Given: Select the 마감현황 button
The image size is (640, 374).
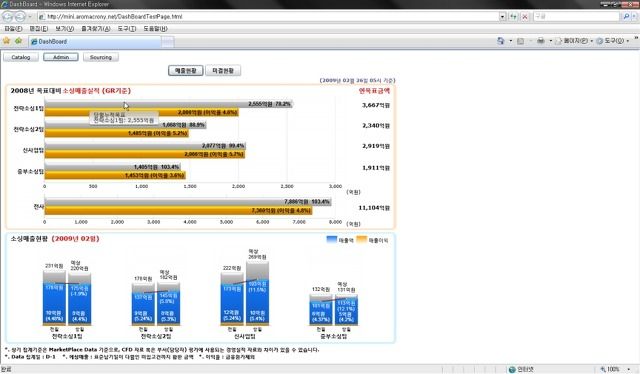Looking at the screenshot, I should (223, 71).
